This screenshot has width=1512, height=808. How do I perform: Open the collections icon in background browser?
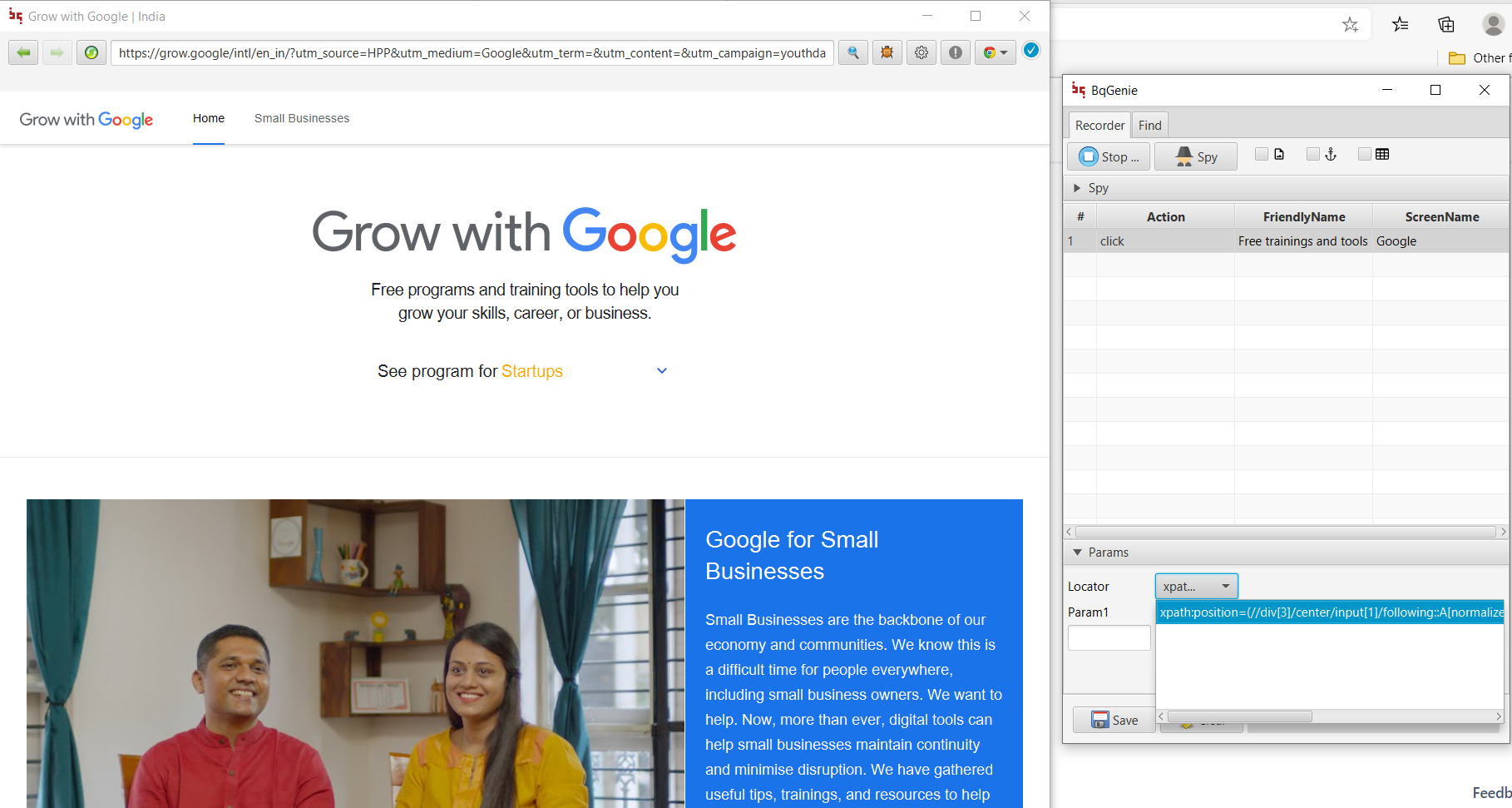[x=1446, y=25]
